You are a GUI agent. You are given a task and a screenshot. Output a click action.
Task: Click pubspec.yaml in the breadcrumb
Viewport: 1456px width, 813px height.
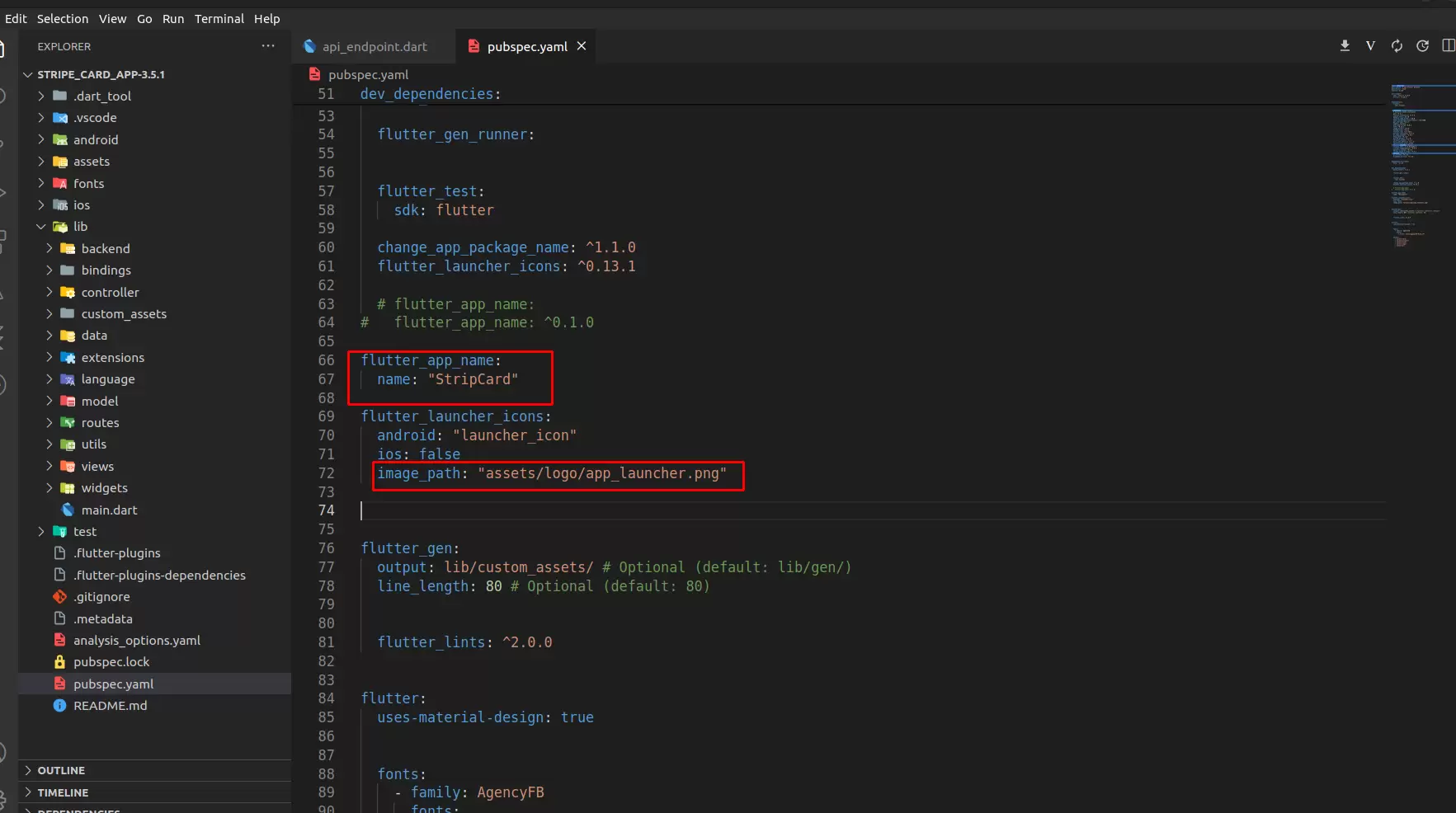[x=368, y=74]
